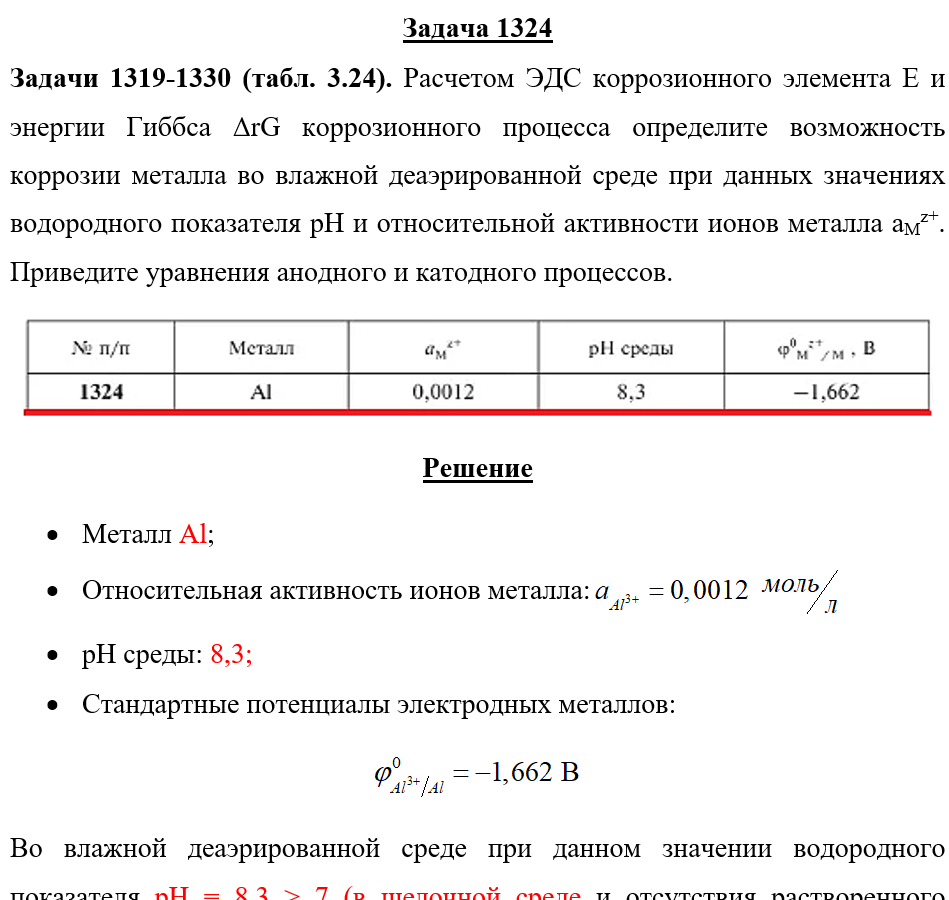Click table header 'Металл'
The width and height of the screenshot is (949, 900).
[x=261, y=347]
